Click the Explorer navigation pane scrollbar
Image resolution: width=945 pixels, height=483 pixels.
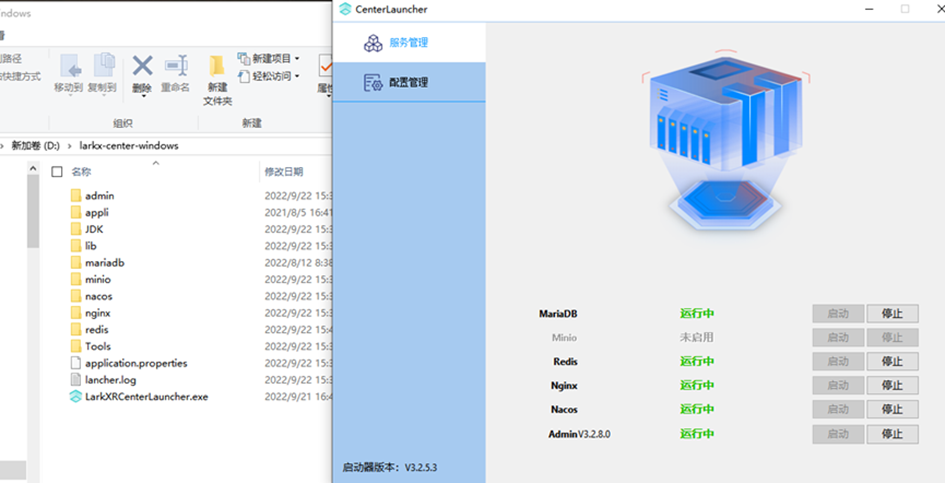tap(33, 211)
